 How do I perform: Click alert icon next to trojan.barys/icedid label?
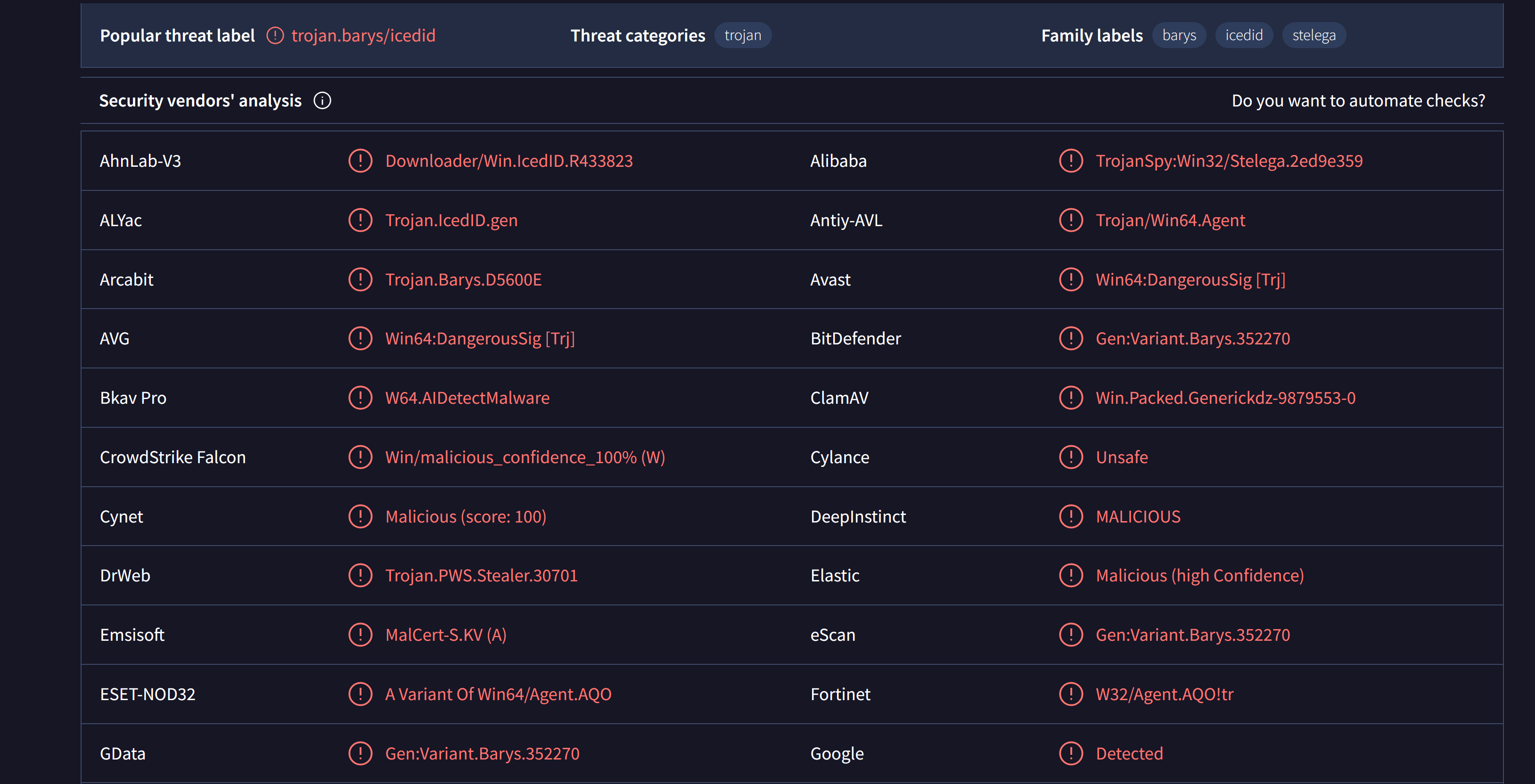(275, 36)
